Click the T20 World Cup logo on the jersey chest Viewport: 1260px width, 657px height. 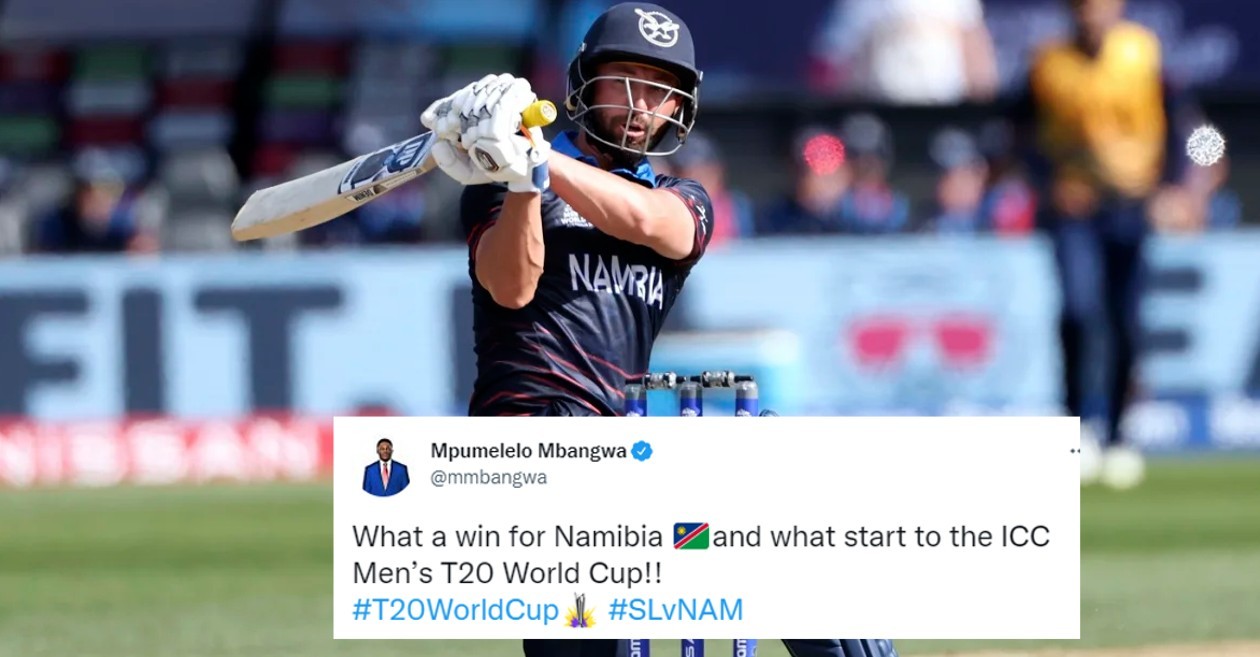coord(576,214)
